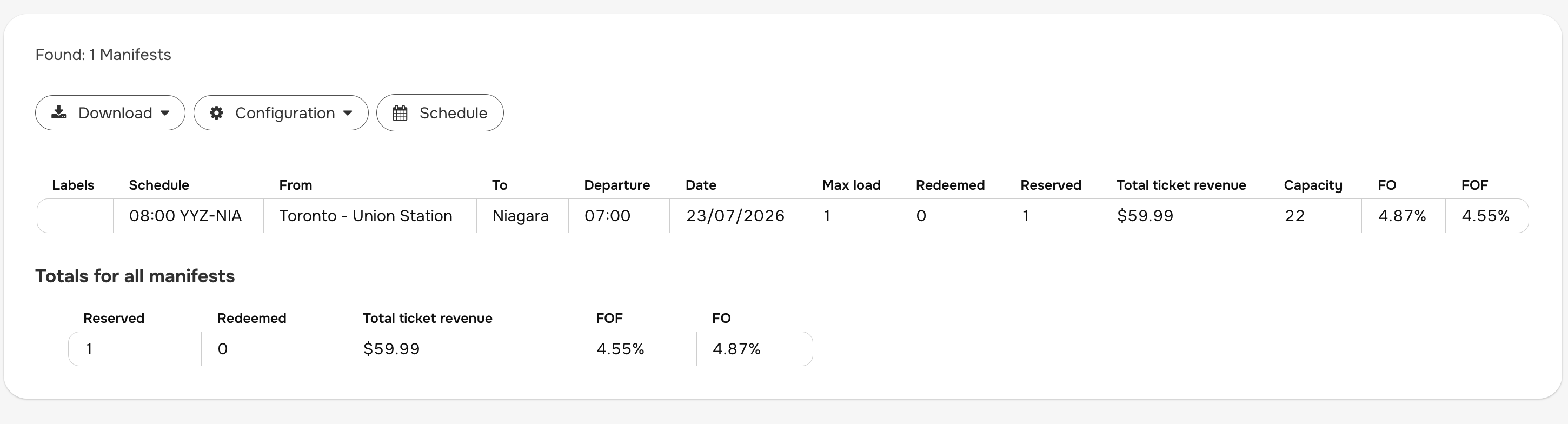Click the Niagara destination cell
1568x424 pixels.
[522, 216]
